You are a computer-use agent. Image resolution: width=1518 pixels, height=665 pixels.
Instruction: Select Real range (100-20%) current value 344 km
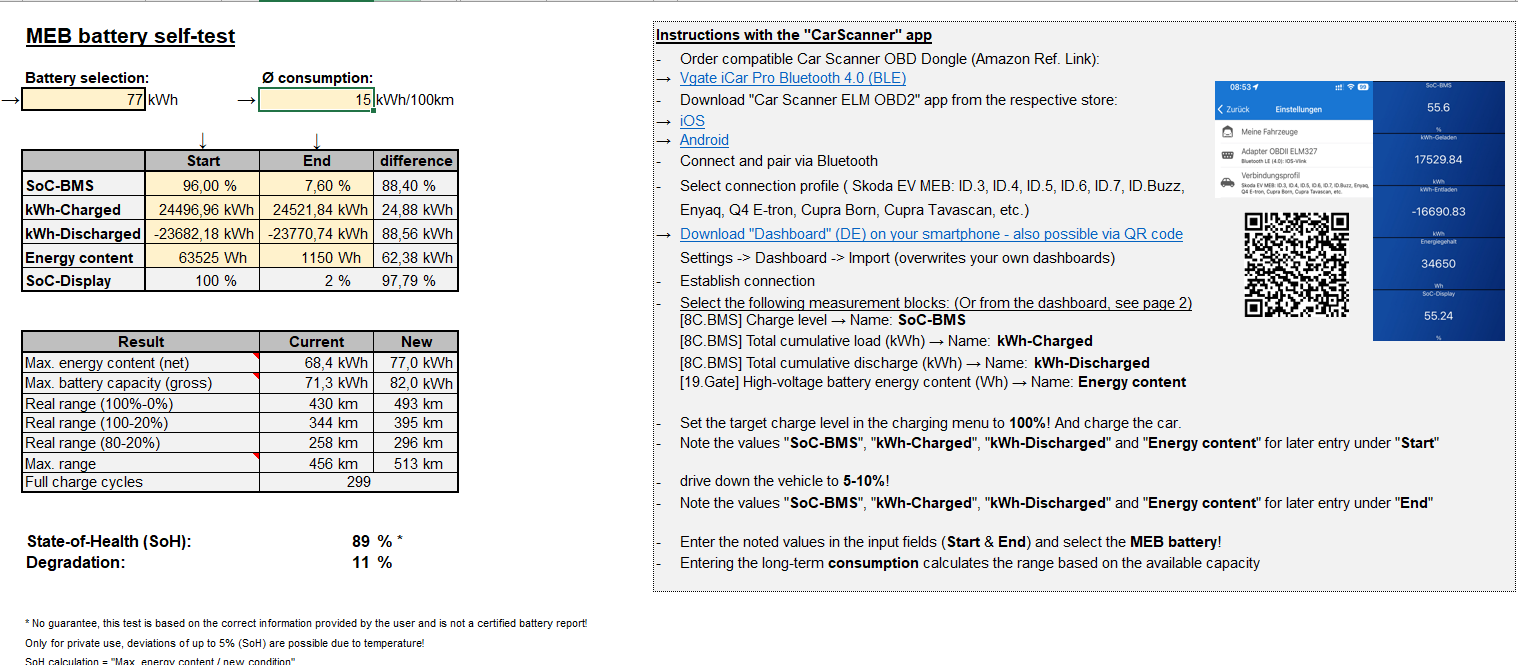316,423
